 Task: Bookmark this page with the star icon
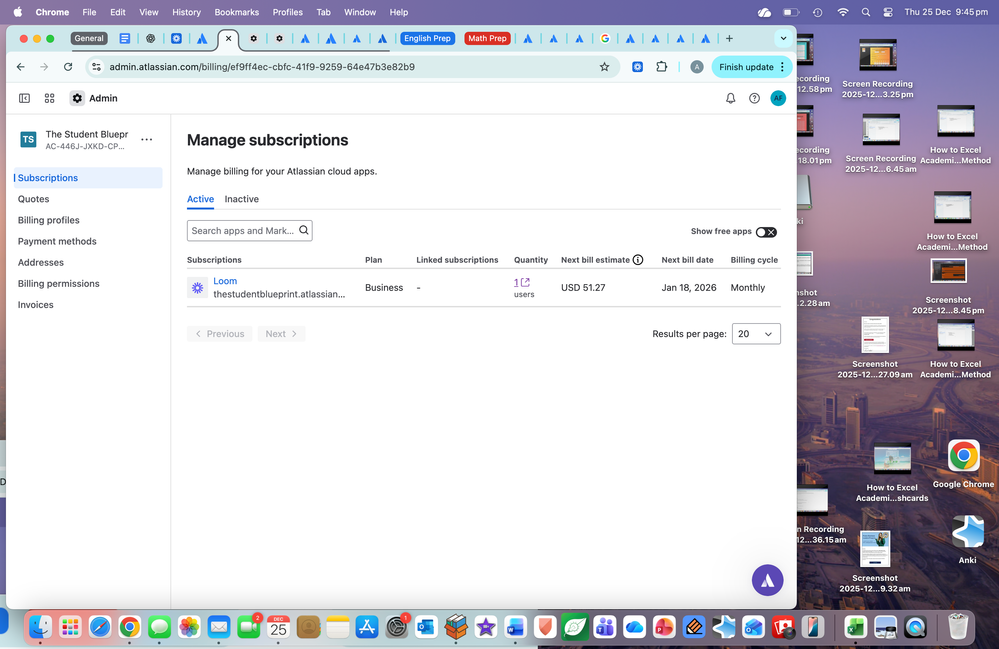(604, 67)
